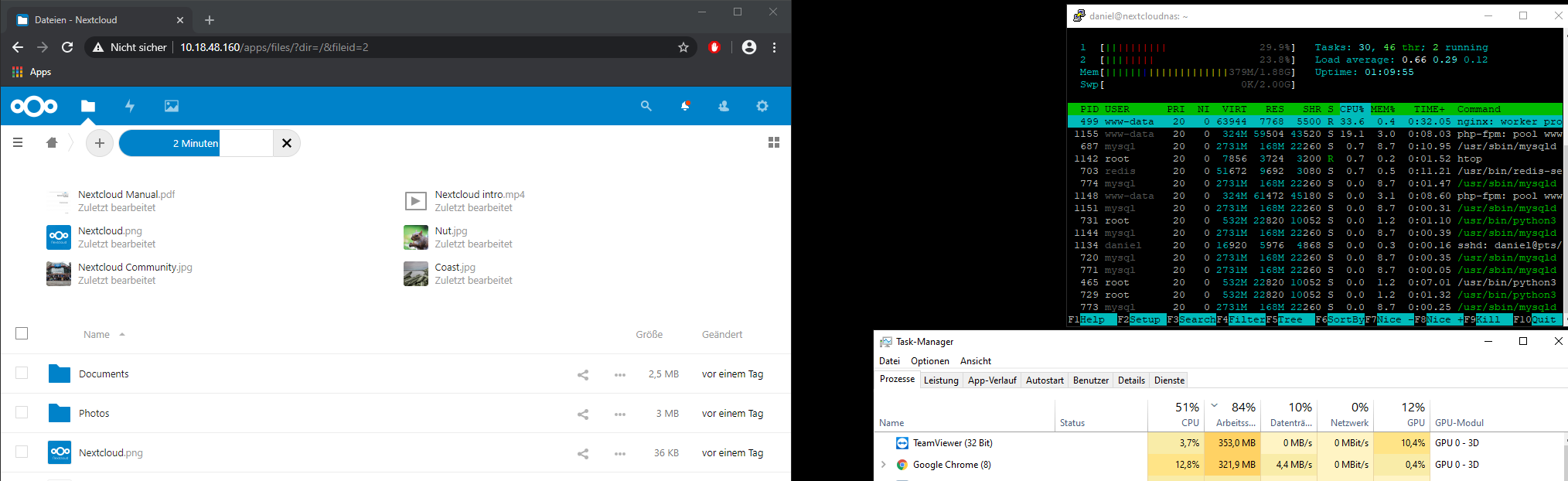The height and width of the screenshot is (481, 1568).
Task: Switch to Benutzer tab
Action: pyautogui.click(x=1091, y=380)
